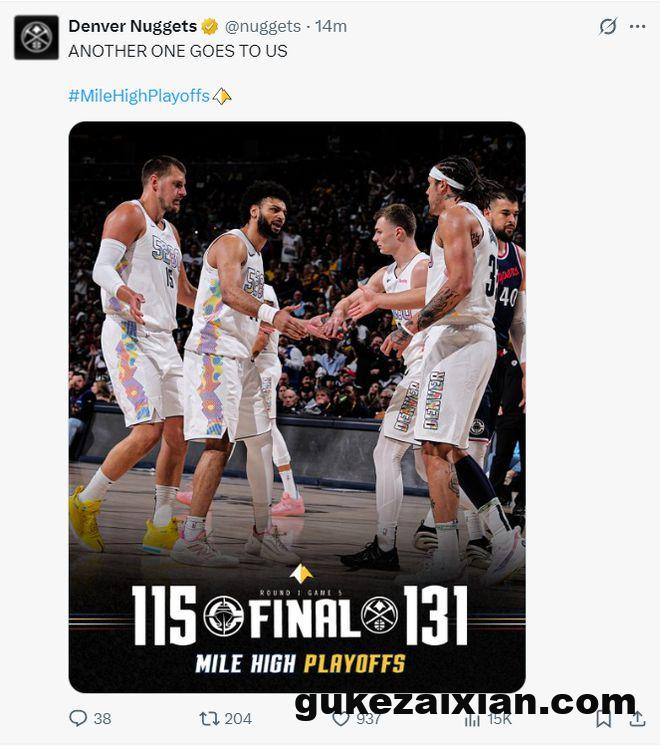Follow the #MileHighPlayoffs hashtag link
The height and width of the screenshot is (746, 660).
(x=139, y=96)
